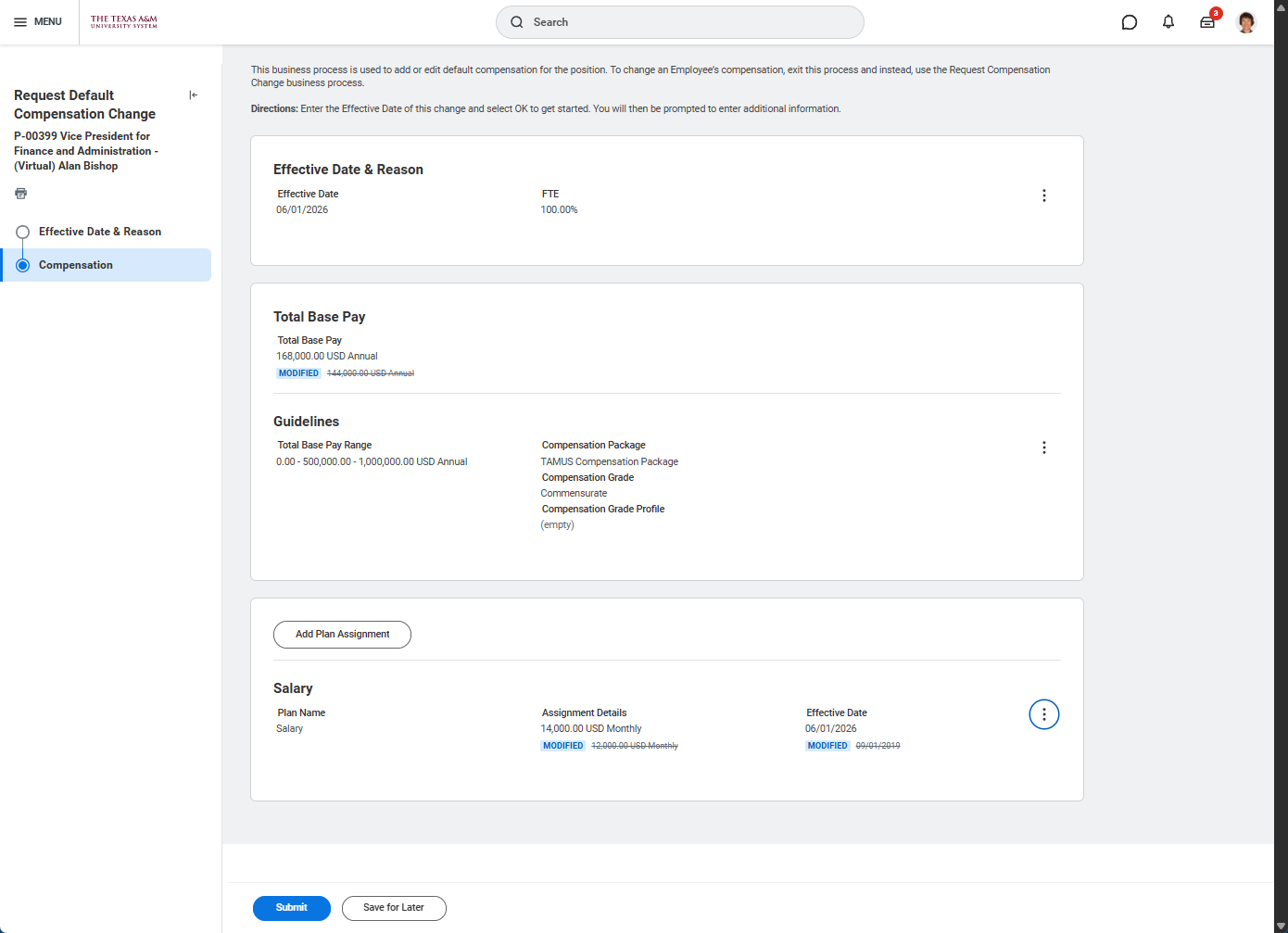1288x933 pixels.
Task: Open Salary plan three-dot actions menu
Action: pyautogui.click(x=1043, y=714)
